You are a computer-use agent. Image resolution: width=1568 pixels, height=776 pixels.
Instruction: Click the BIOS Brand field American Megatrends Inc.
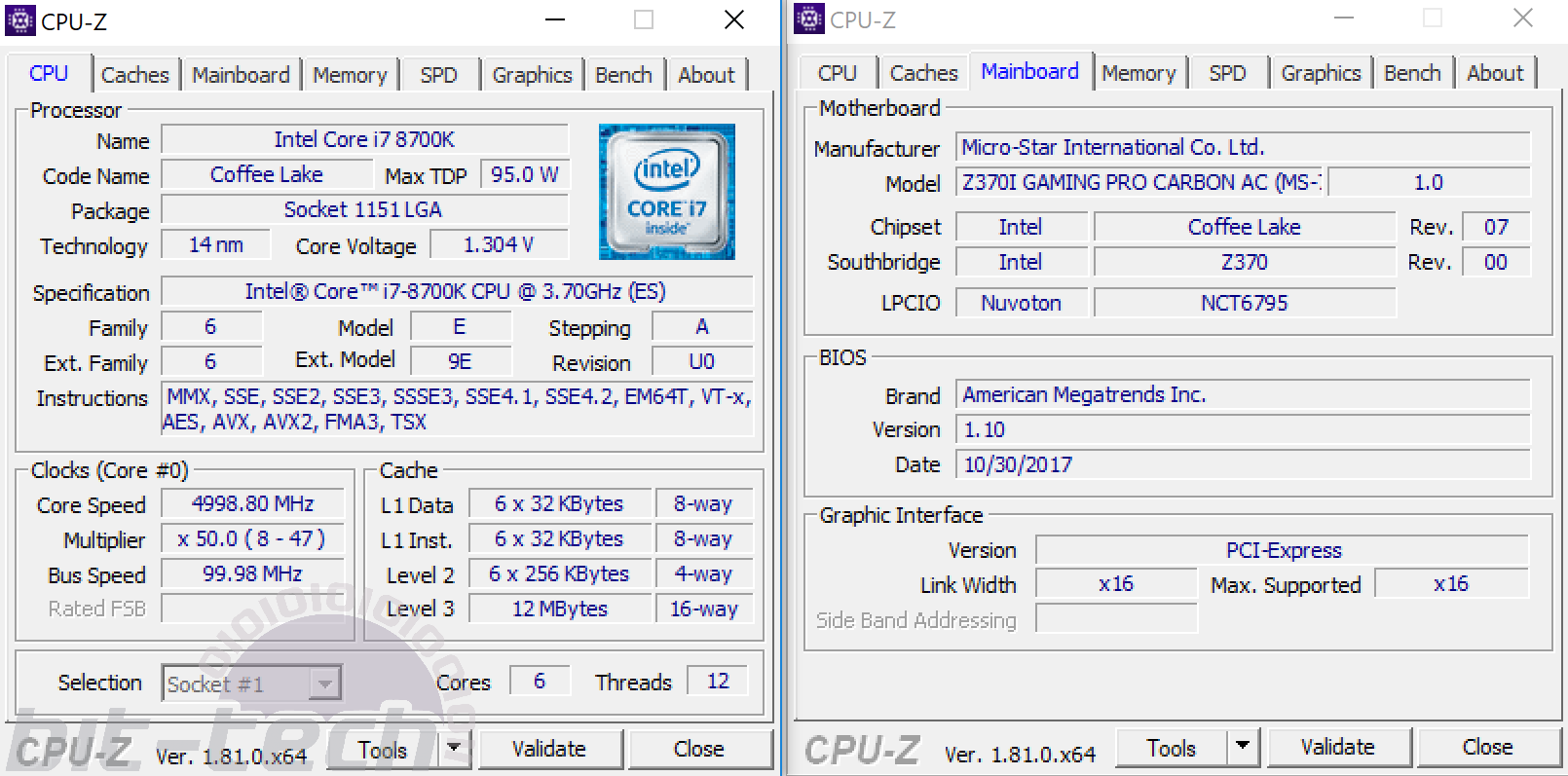point(1244,394)
